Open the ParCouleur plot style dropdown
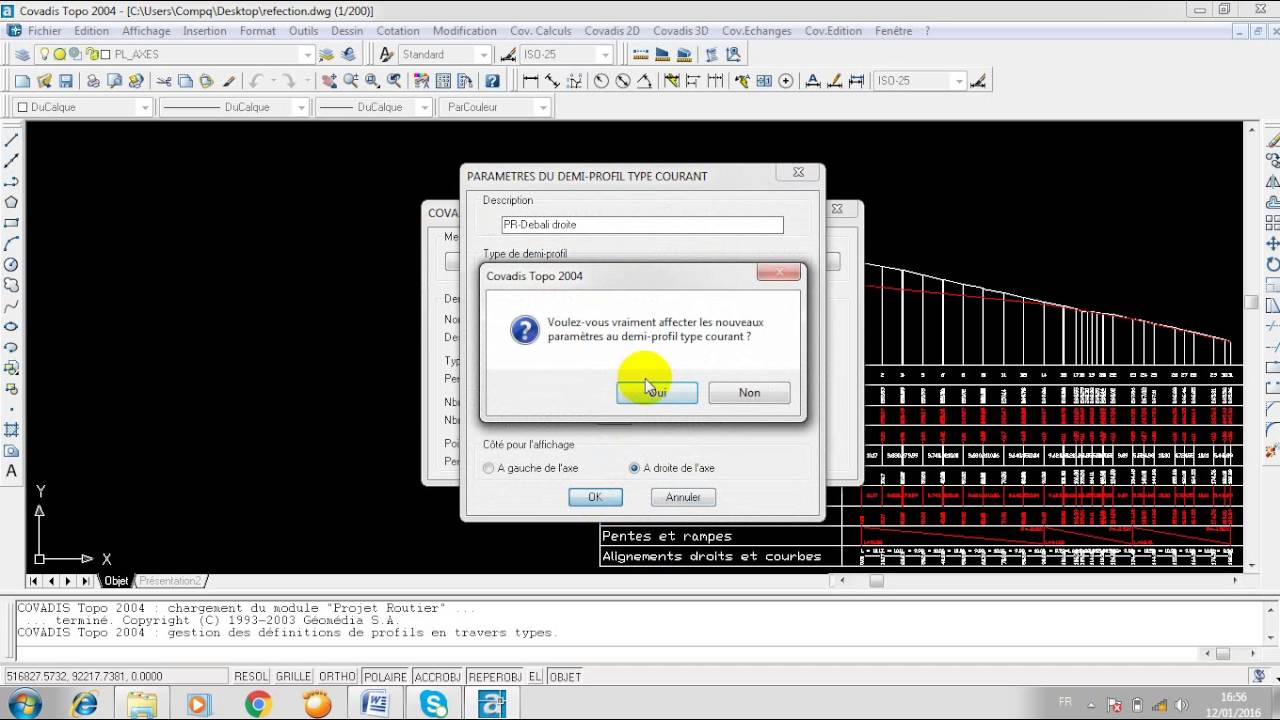This screenshot has width=1280, height=720. point(543,107)
